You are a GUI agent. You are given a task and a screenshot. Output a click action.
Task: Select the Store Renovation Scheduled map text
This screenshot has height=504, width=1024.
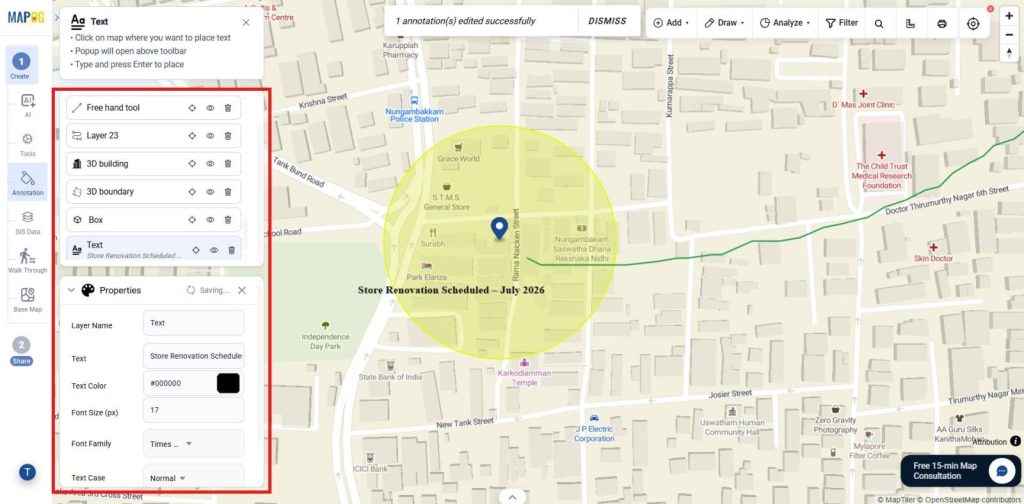(x=451, y=290)
